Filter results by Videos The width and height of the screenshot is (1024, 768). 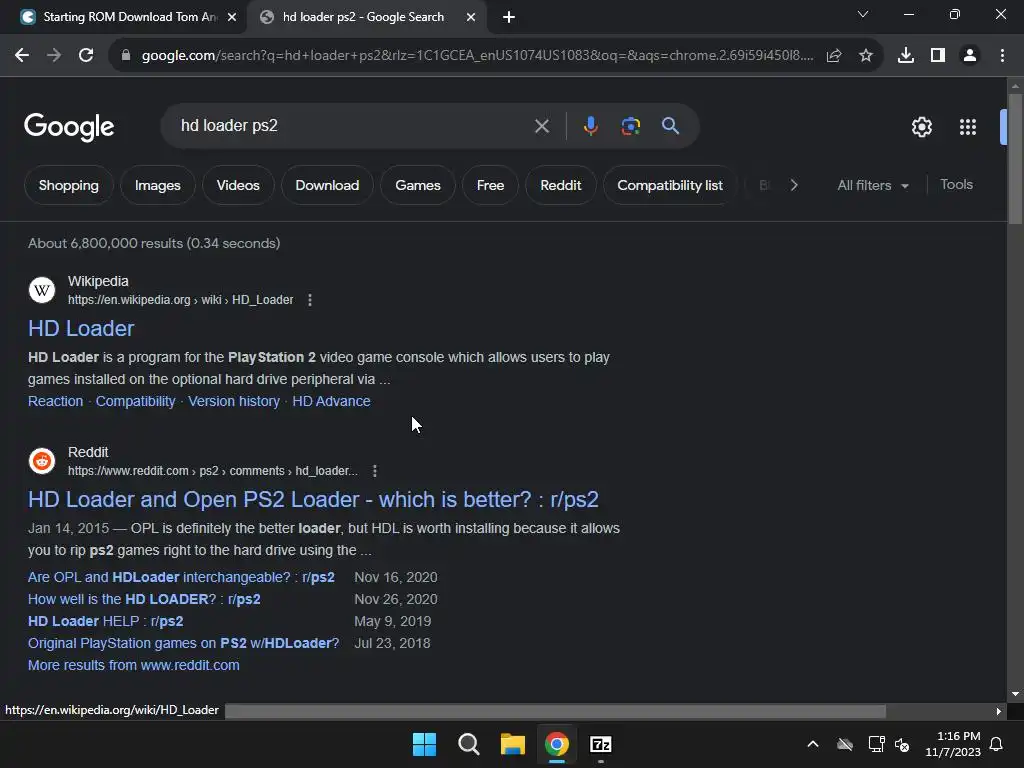[238, 185]
